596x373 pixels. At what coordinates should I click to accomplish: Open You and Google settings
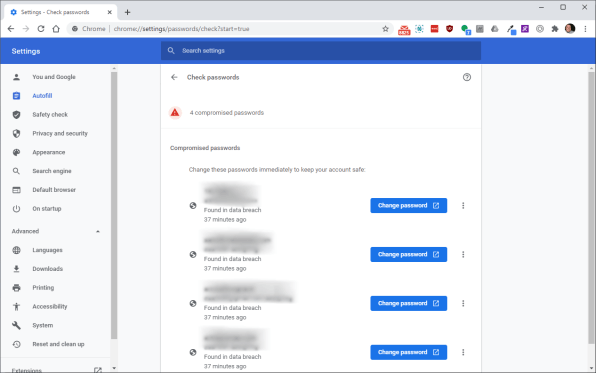[x=54, y=77]
